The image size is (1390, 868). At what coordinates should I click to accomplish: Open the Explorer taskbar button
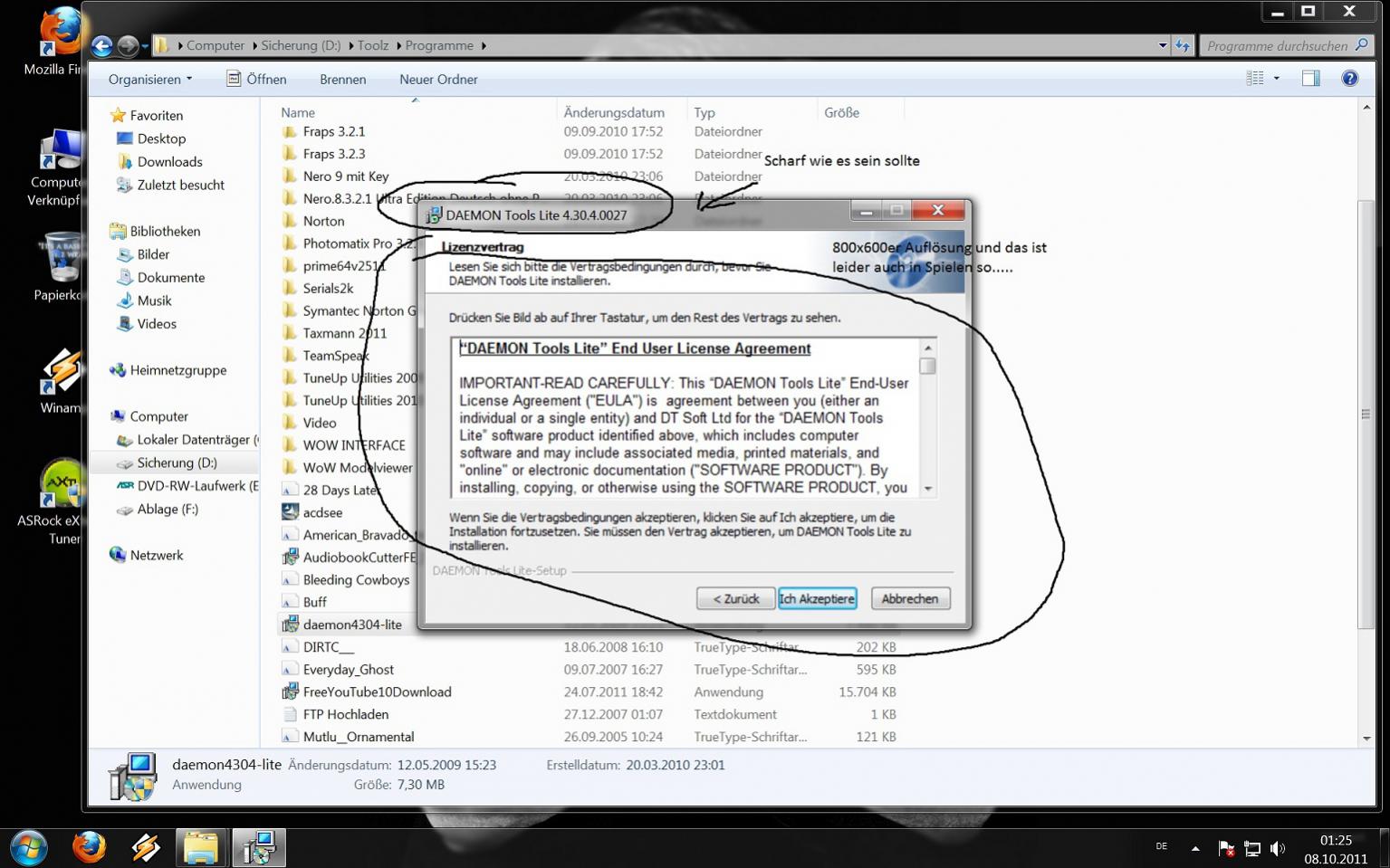pos(200,848)
